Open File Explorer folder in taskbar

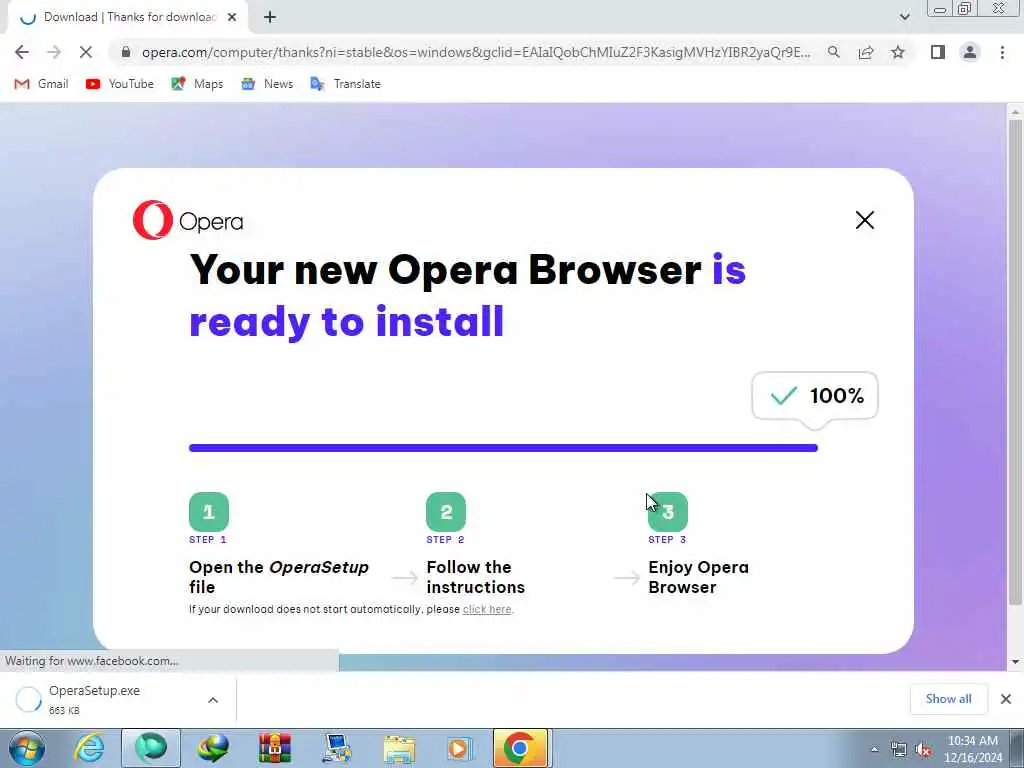point(399,749)
